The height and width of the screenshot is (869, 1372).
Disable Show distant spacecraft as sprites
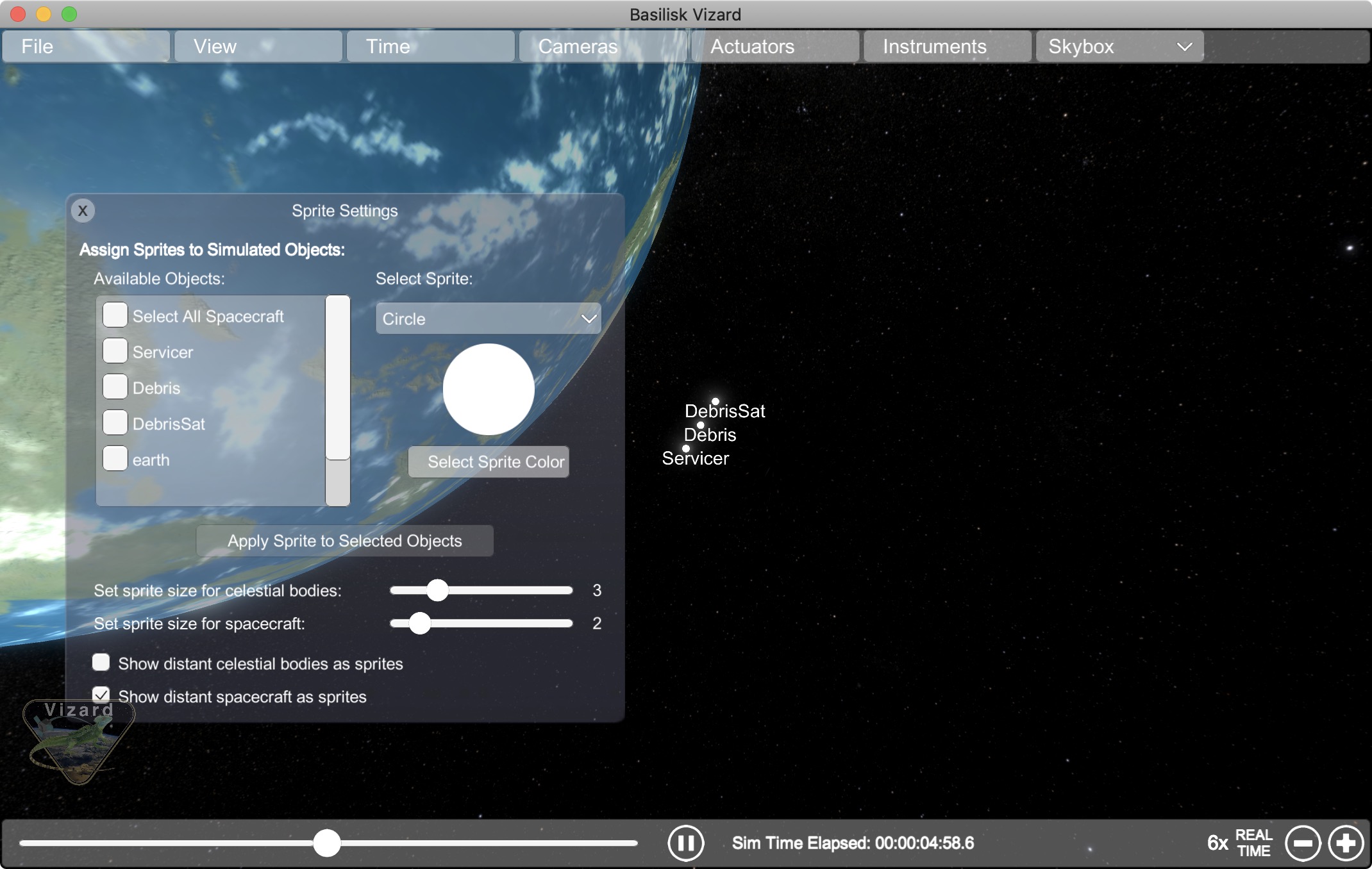click(101, 695)
